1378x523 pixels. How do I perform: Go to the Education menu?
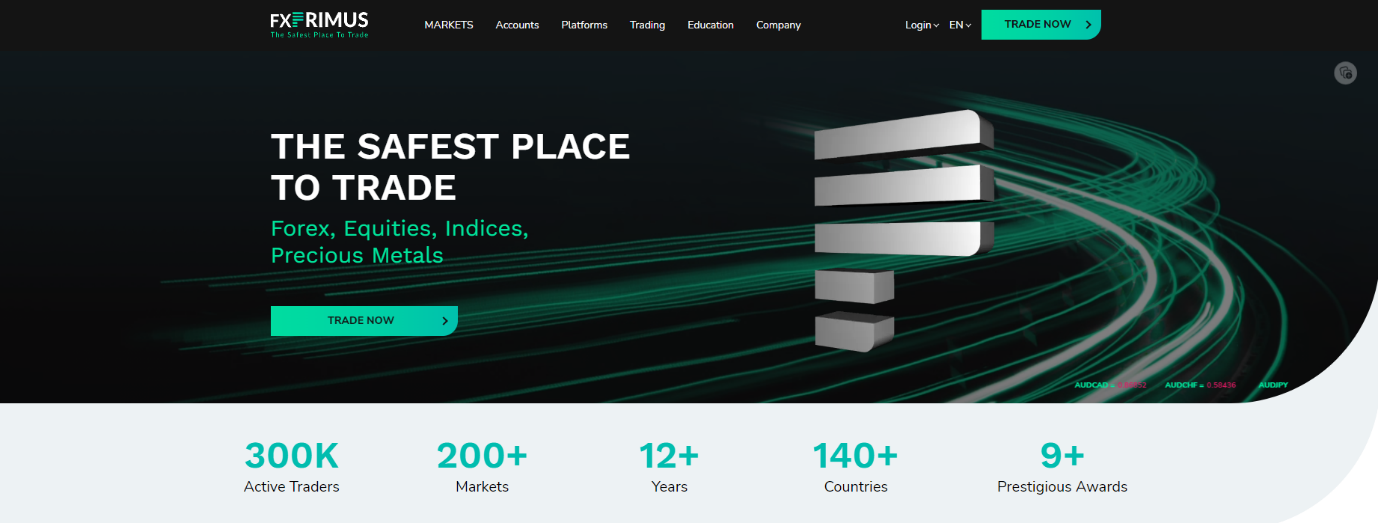710,25
